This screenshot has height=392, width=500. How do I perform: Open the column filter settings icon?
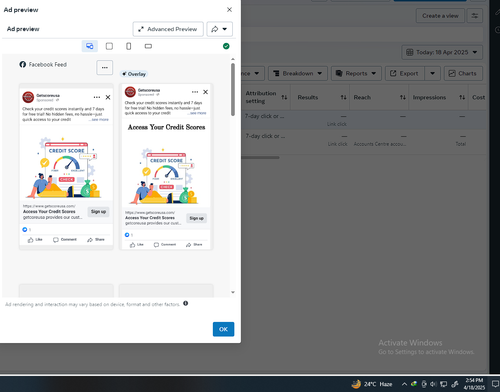[475, 16]
